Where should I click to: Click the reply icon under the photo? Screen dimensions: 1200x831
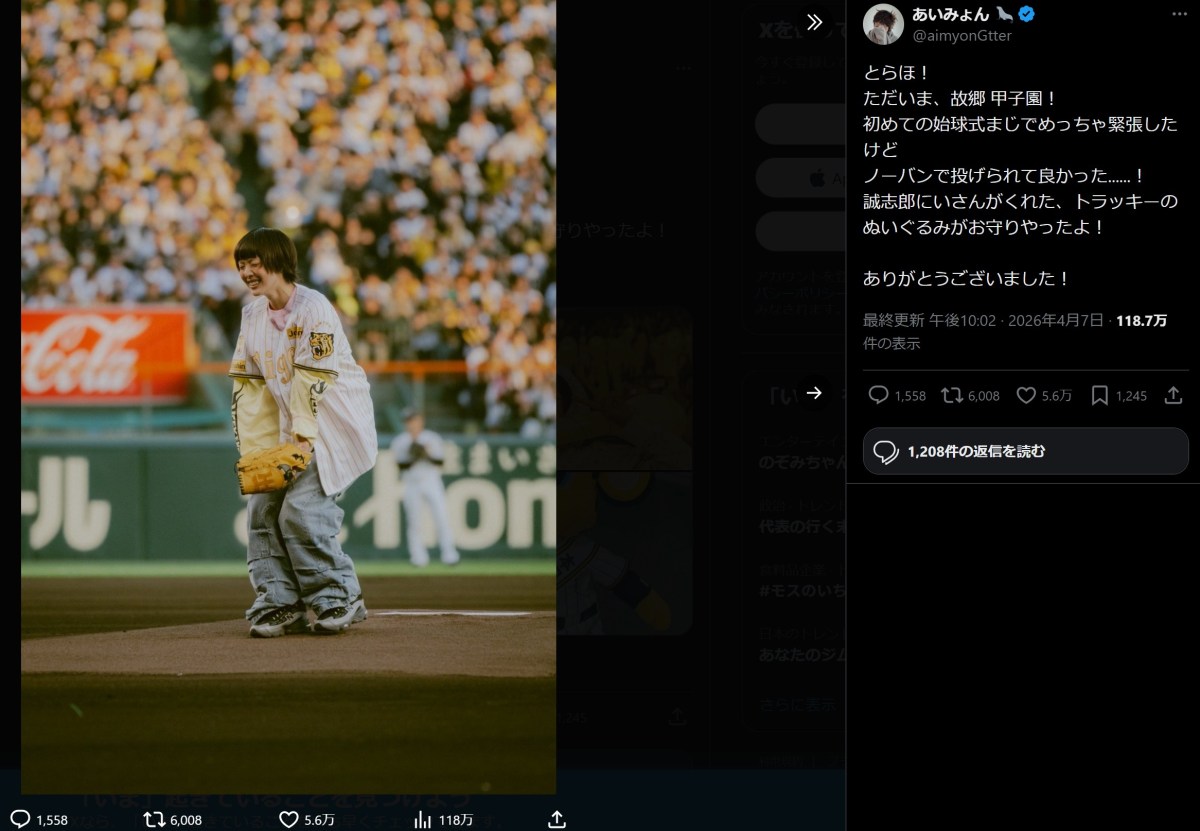20,819
